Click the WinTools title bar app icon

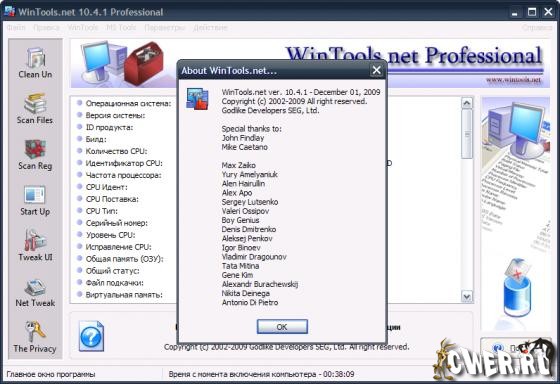(10, 11)
